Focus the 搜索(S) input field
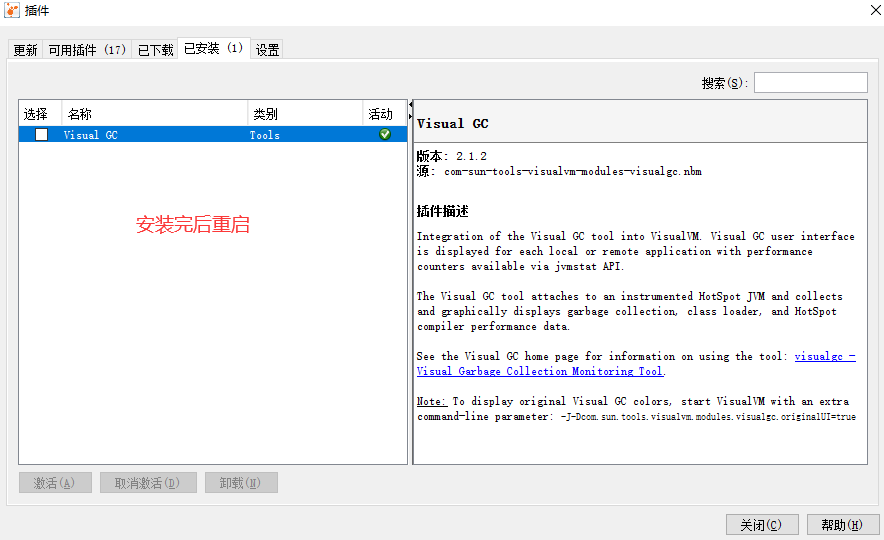 [811, 82]
